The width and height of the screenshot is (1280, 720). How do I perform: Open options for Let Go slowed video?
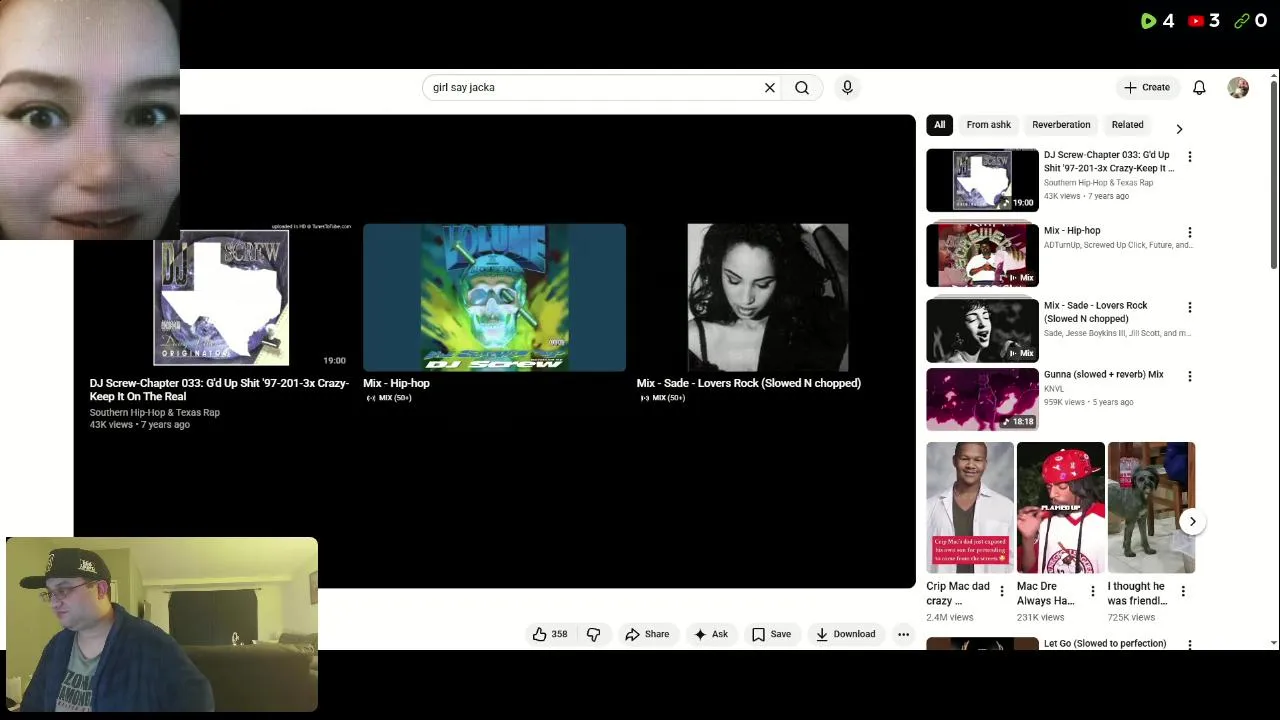pos(1190,645)
